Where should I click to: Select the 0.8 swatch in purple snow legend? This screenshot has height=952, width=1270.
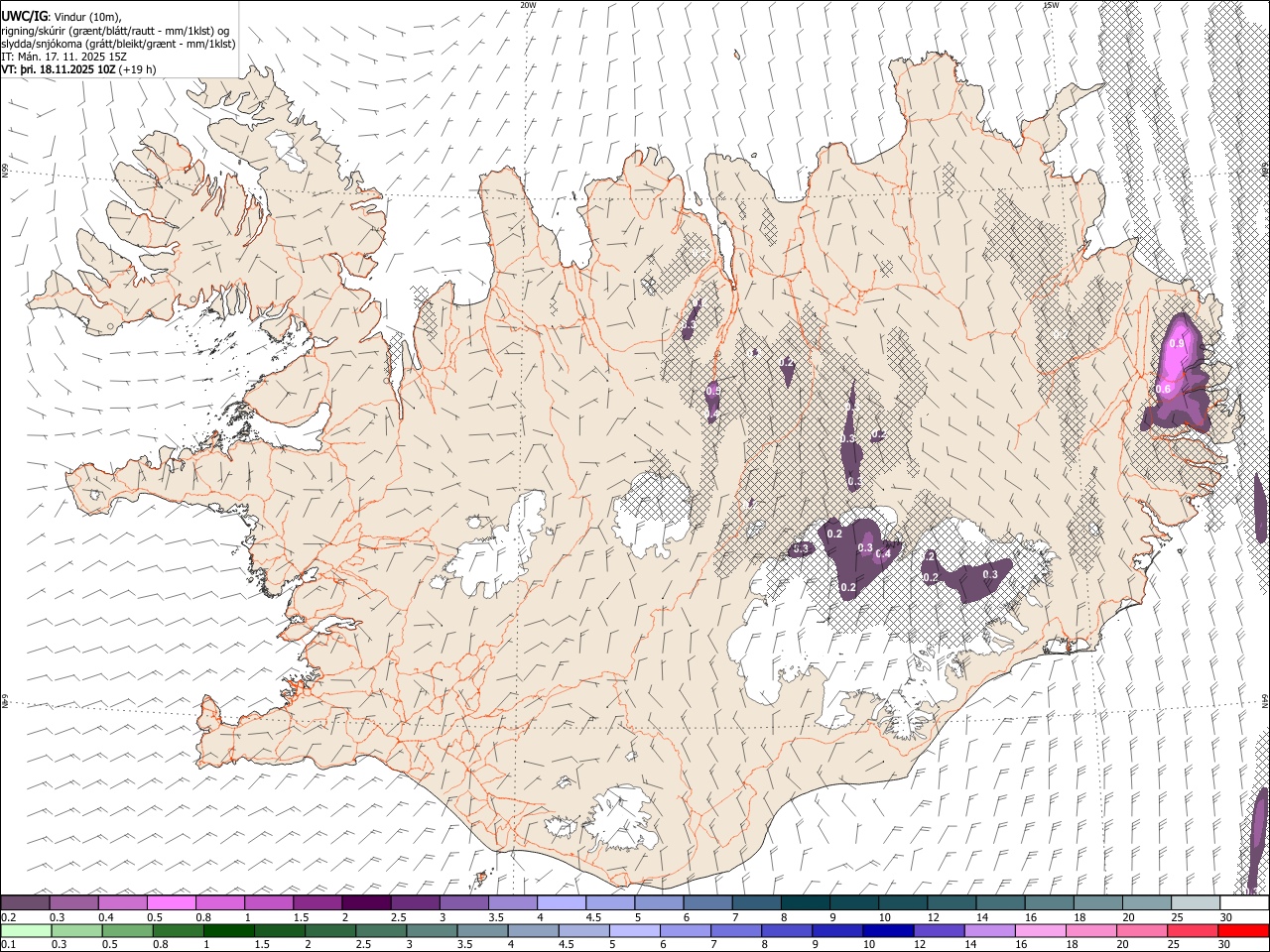(x=220, y=902)
